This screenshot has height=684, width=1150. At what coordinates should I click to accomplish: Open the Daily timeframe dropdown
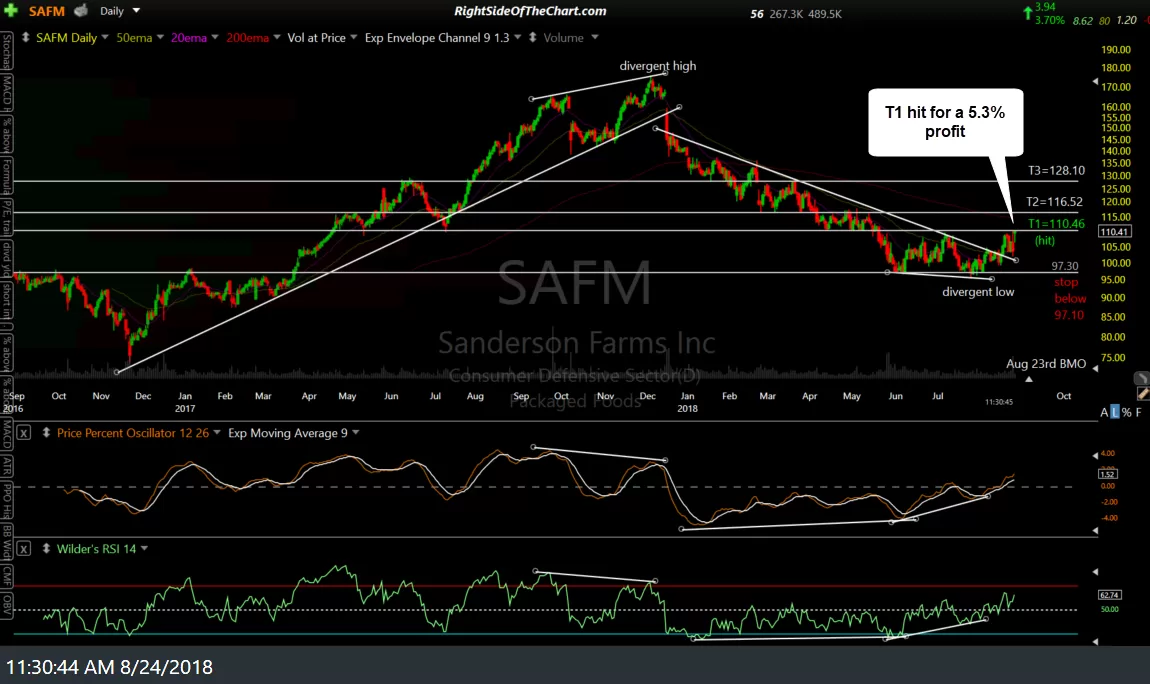[136, 10]
